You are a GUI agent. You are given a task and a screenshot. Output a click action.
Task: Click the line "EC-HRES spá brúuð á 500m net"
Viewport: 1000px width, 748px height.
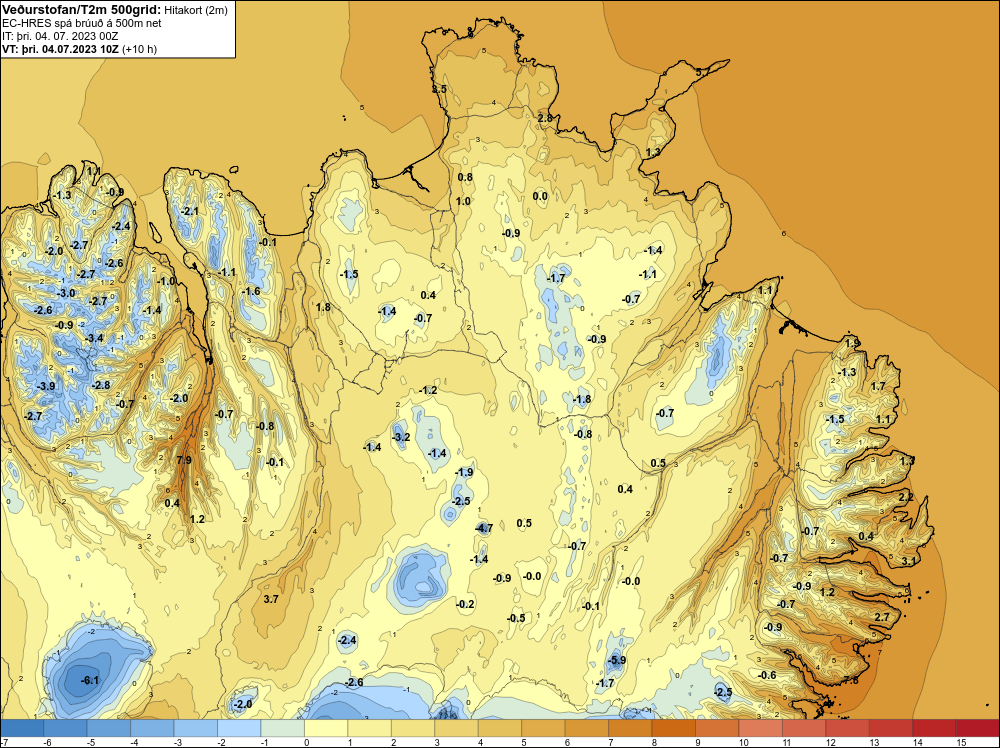(x=82, y=23)
